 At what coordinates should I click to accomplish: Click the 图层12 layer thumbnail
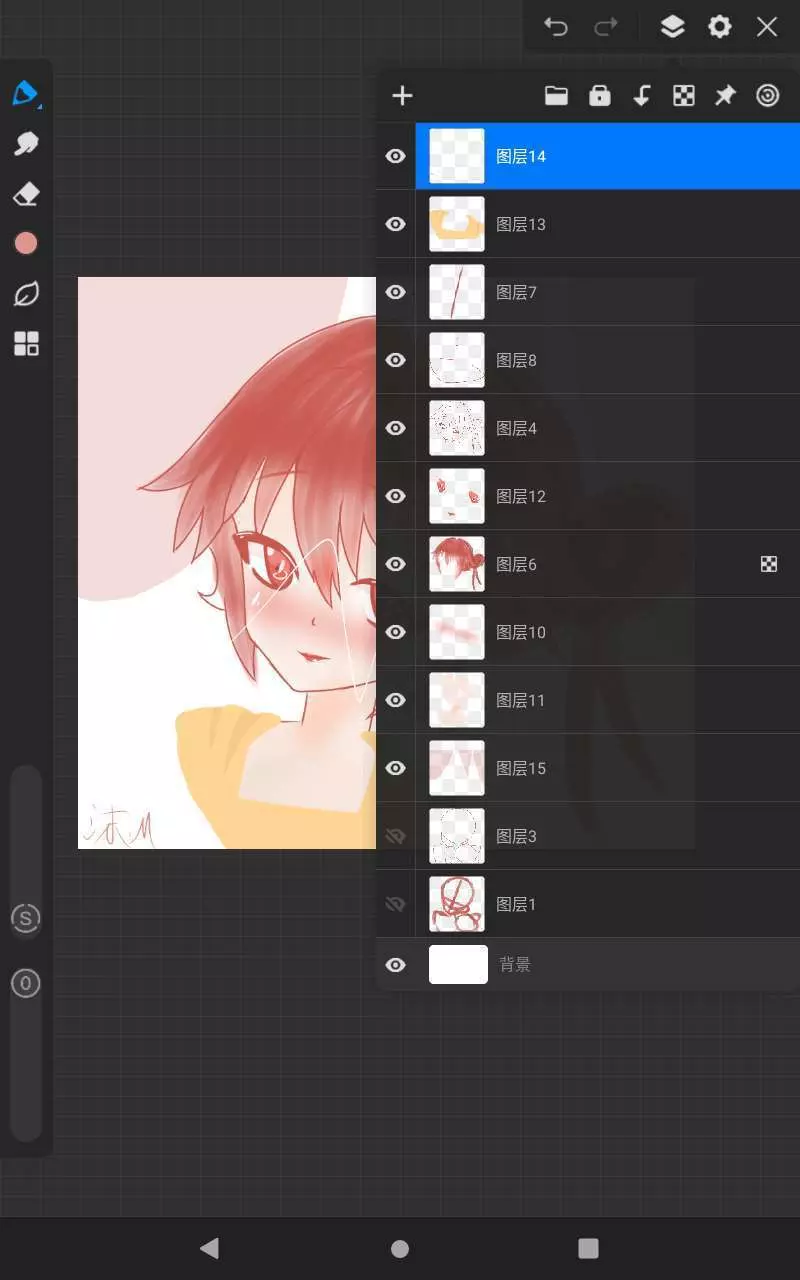pyautogui.click(x=457, y=496)
